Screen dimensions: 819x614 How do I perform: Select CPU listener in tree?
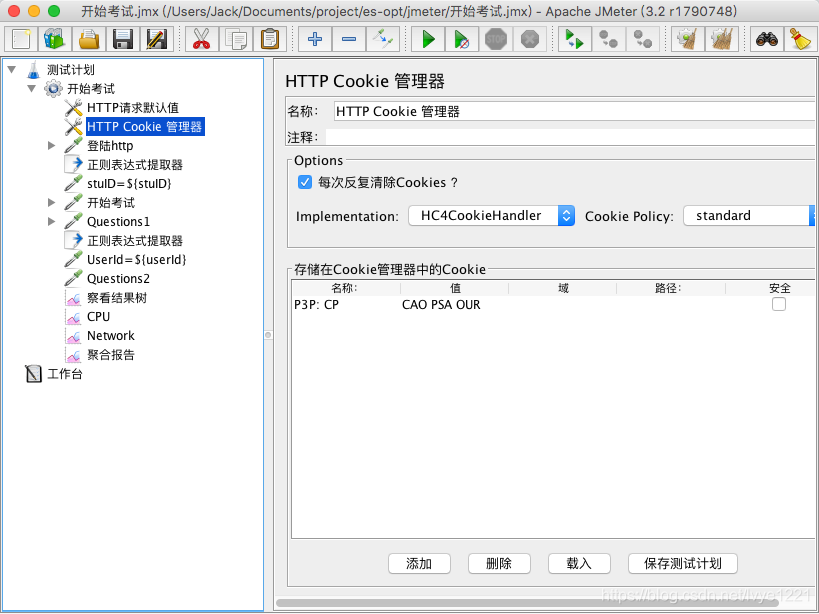click(98, 316)
